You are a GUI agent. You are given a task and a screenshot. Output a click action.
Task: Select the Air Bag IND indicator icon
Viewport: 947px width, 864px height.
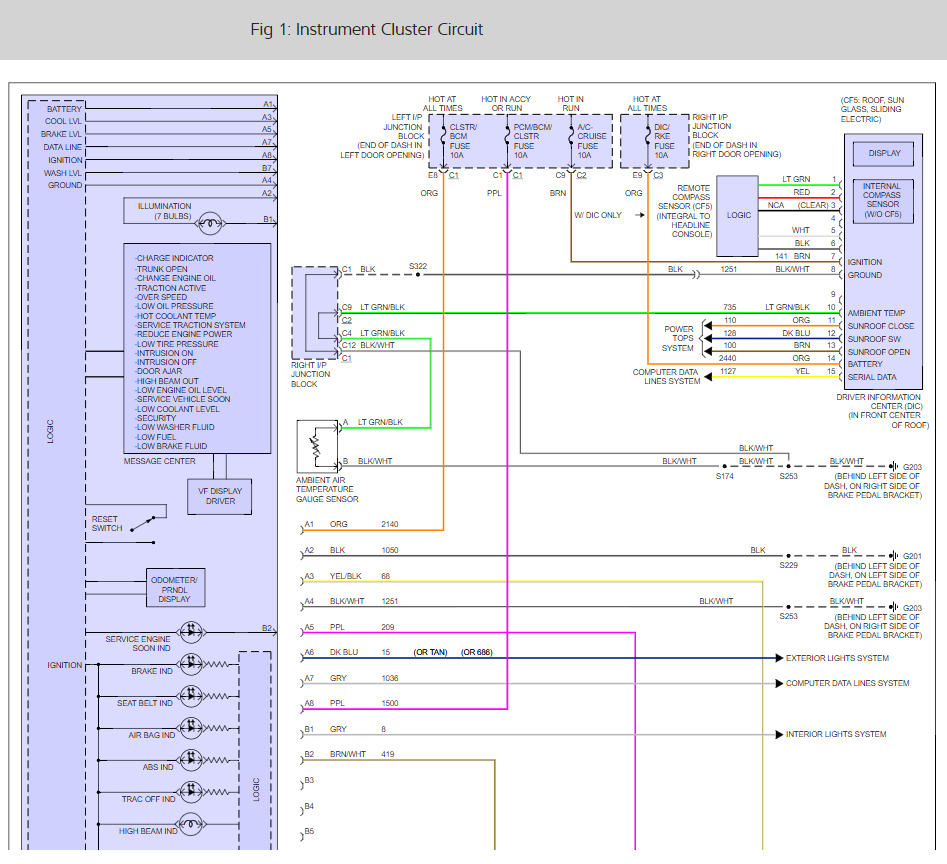click(190, 727)
